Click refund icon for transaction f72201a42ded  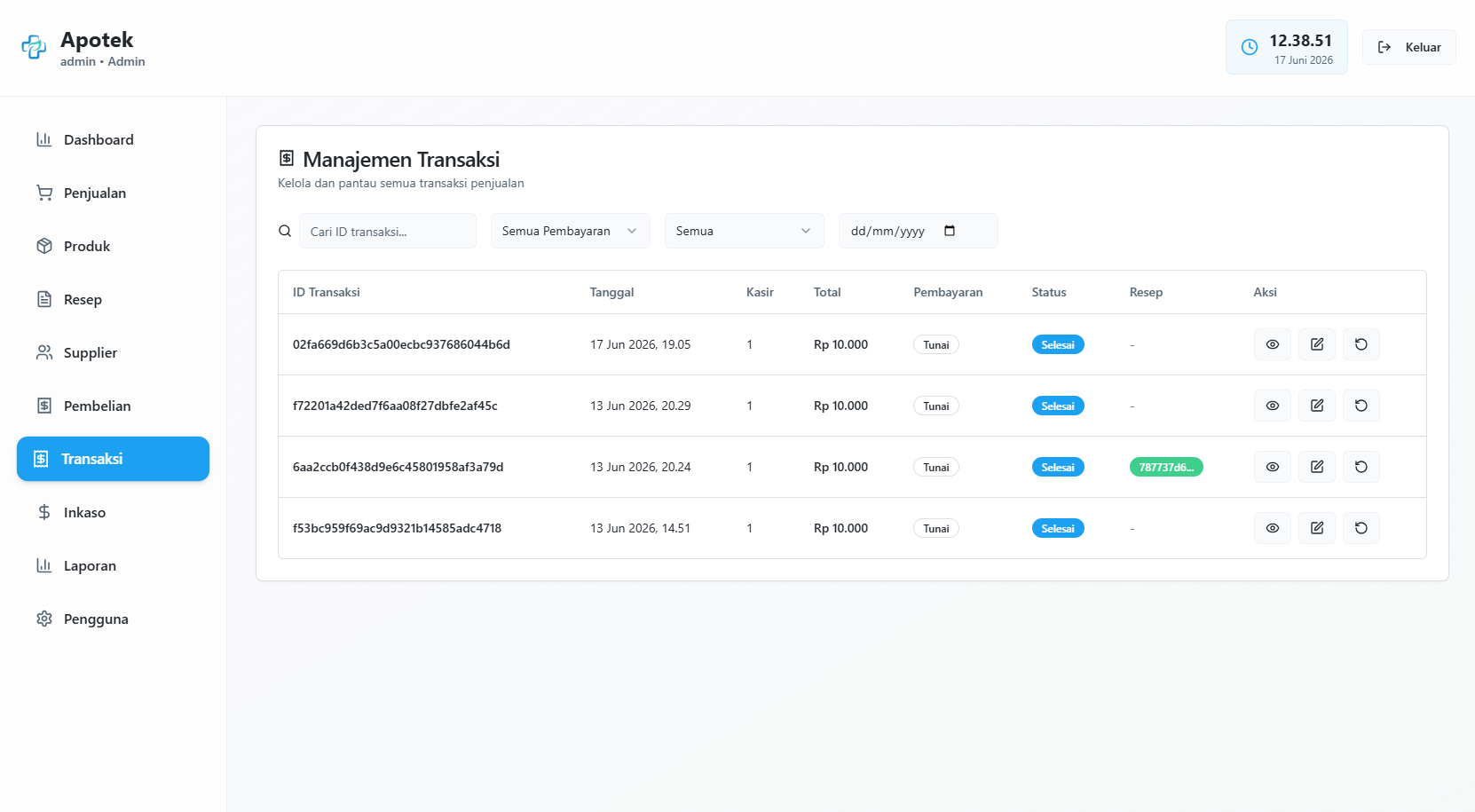click(x=1361, y=406)
